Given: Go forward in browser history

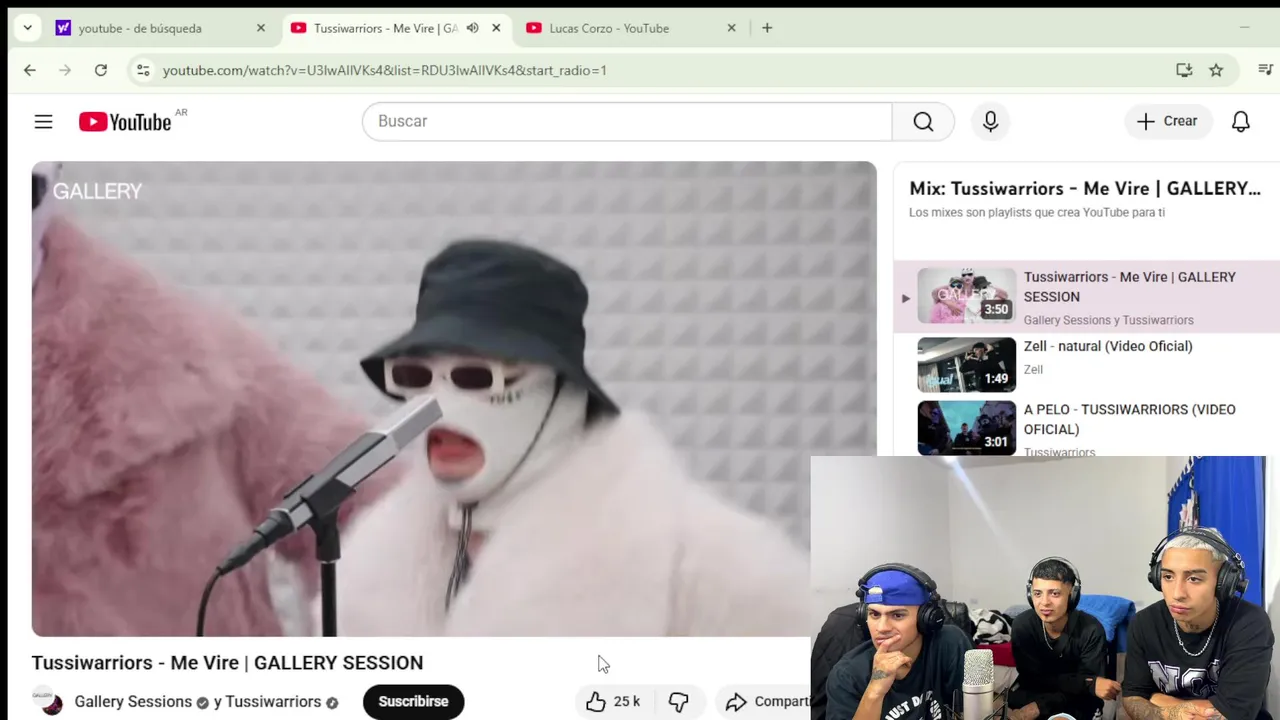Looking at the screenshot, I should (x=65, y=70).
